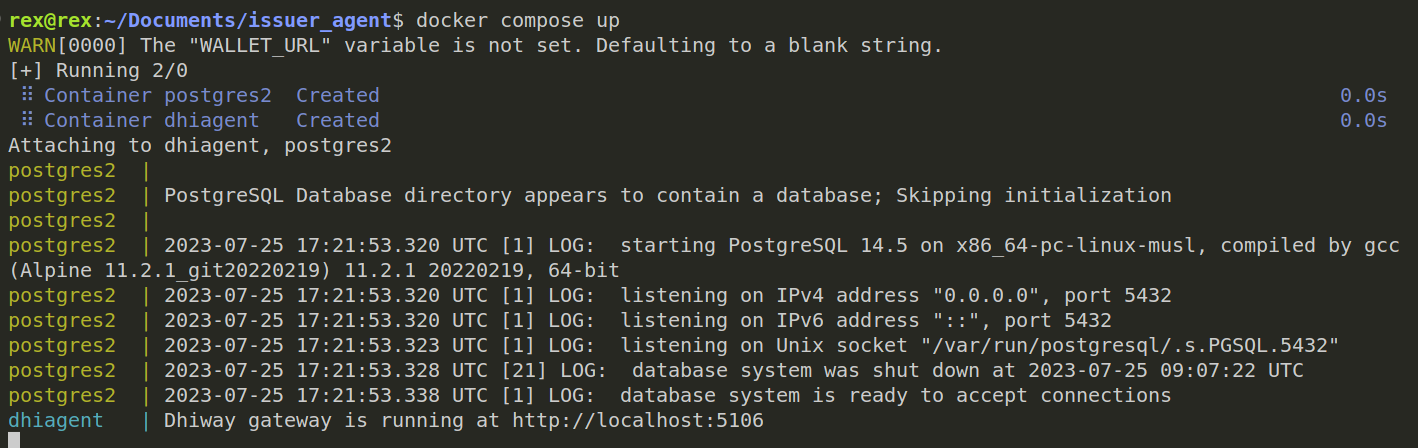This screenshot has width=1418, height=448.
Task: Click the "[+] Running 2/0" status line
Action: (x=98, y=71)
